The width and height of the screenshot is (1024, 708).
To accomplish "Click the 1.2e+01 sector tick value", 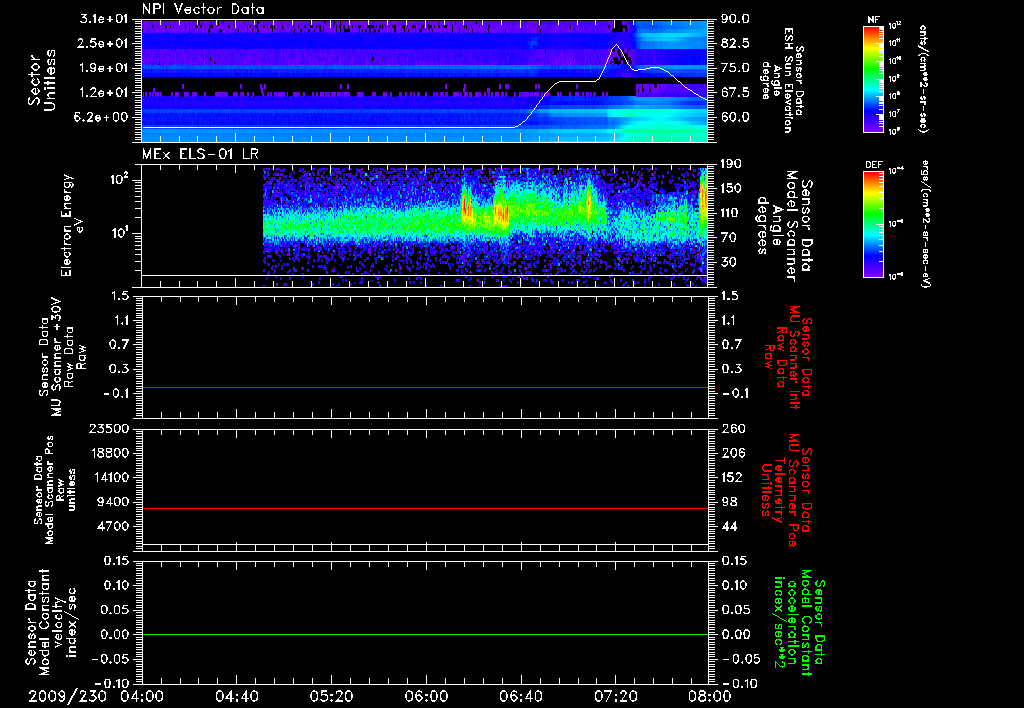I will click(x=104, y=93).
